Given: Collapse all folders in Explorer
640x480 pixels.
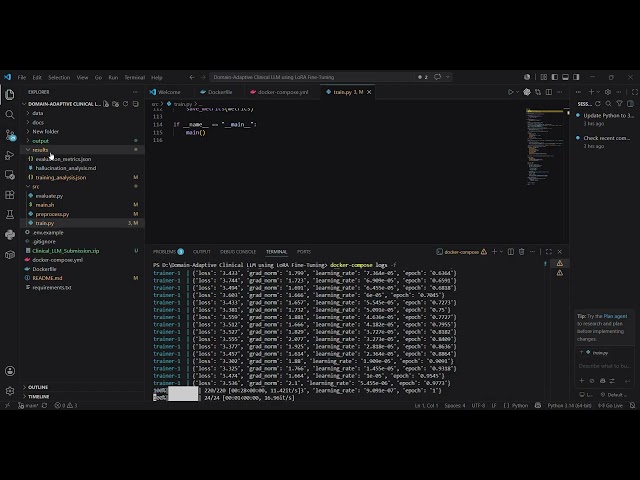Looking at the screenshot, I should pyautogui.click(x=136, y=104).
